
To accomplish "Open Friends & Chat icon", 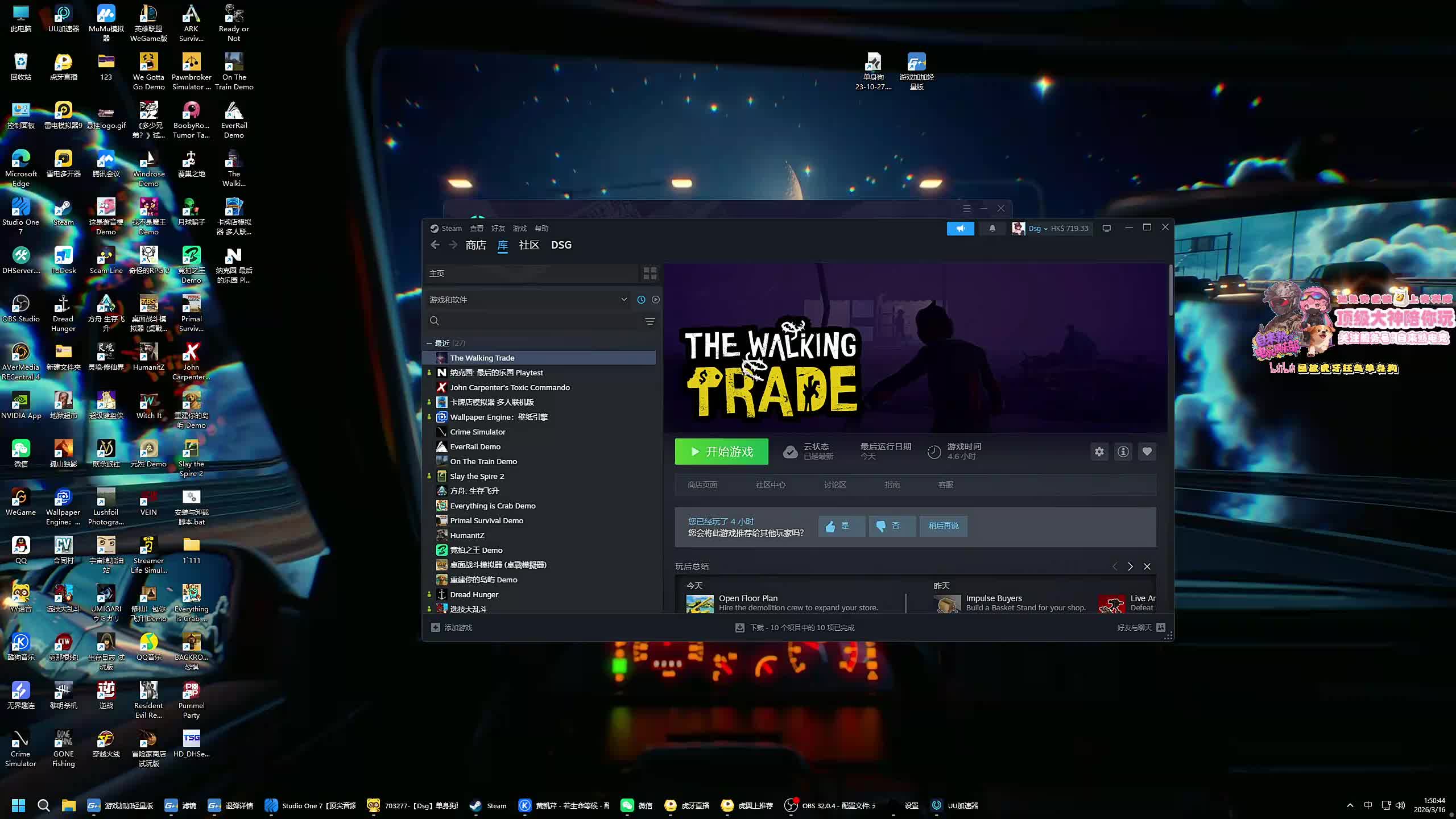I will (1161, 627).
